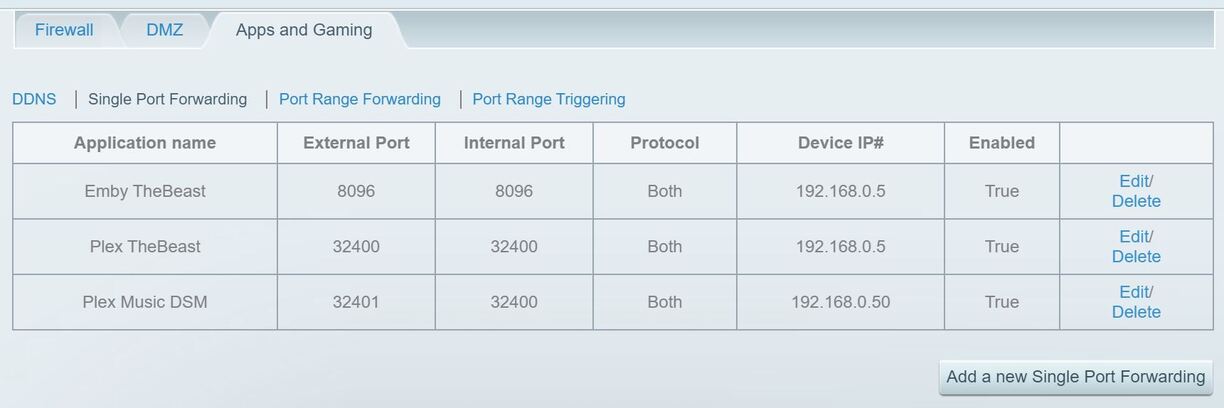Open the DDNS section

34,99
